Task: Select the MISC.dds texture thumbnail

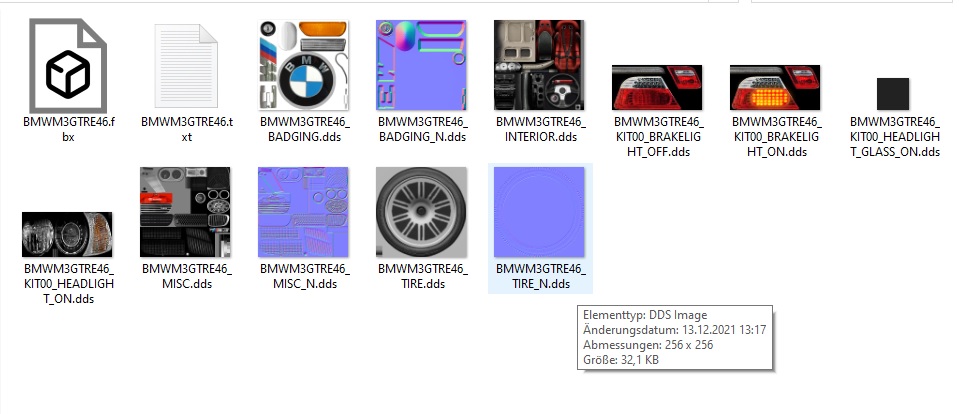Action: pyautogui.click(x=185, y=212)
